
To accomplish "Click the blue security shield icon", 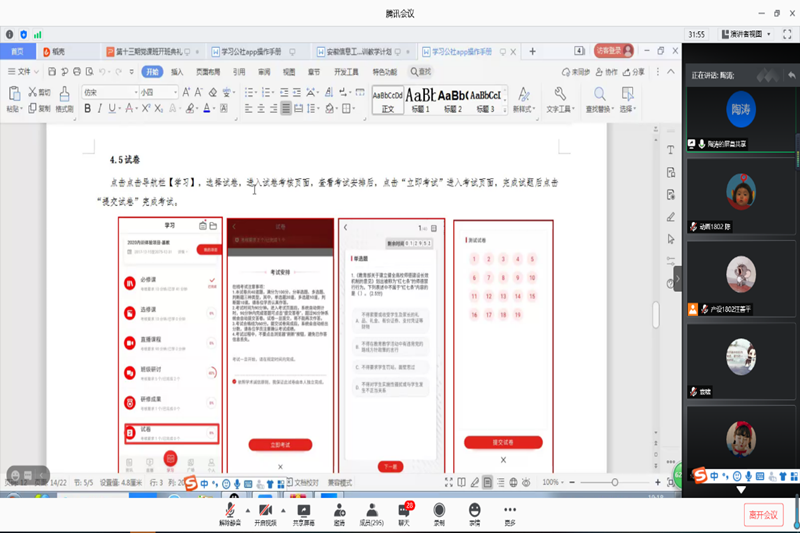I will pyautogui.click(x=23, y=35).
